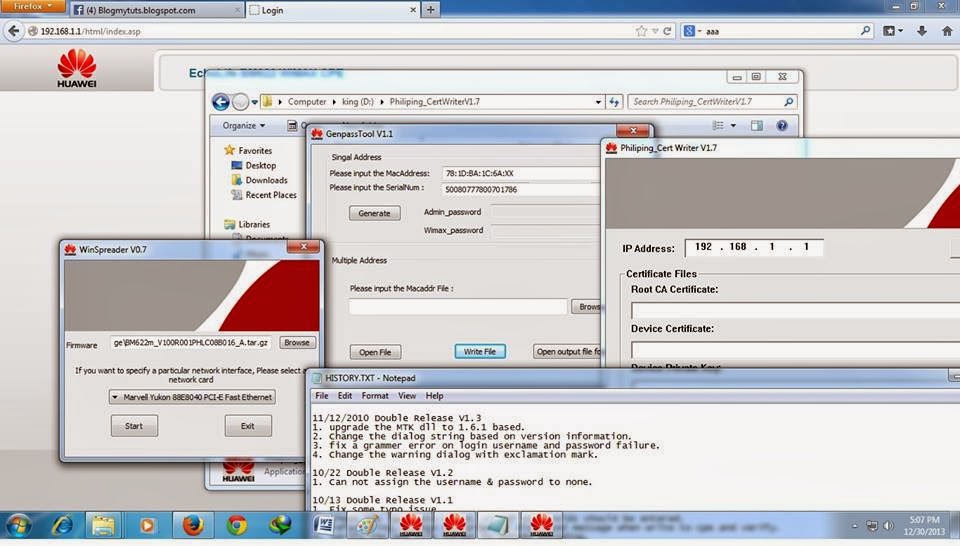Go back in the Firefox browser
960x546 pixels.
pyautogui.click(x=13, y=31)
